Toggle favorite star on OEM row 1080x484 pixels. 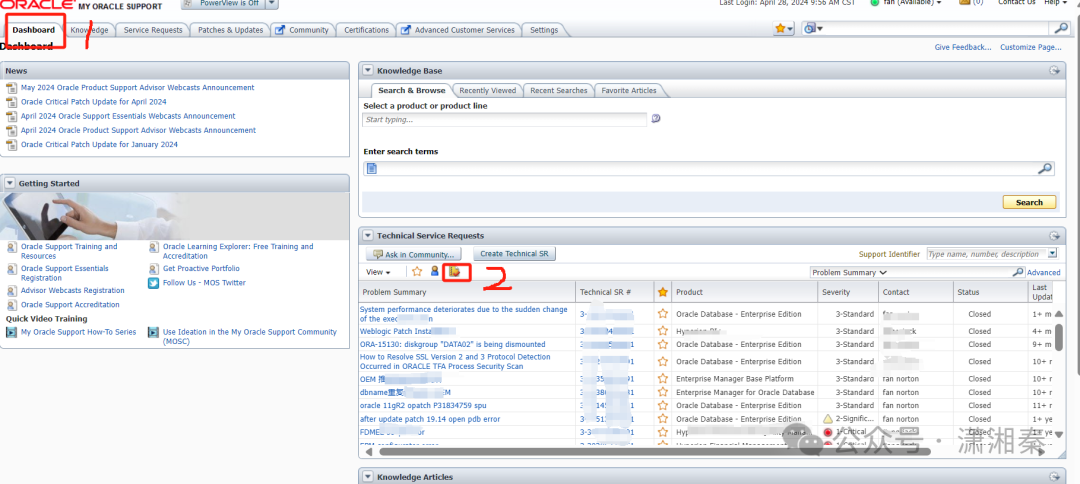663,379
